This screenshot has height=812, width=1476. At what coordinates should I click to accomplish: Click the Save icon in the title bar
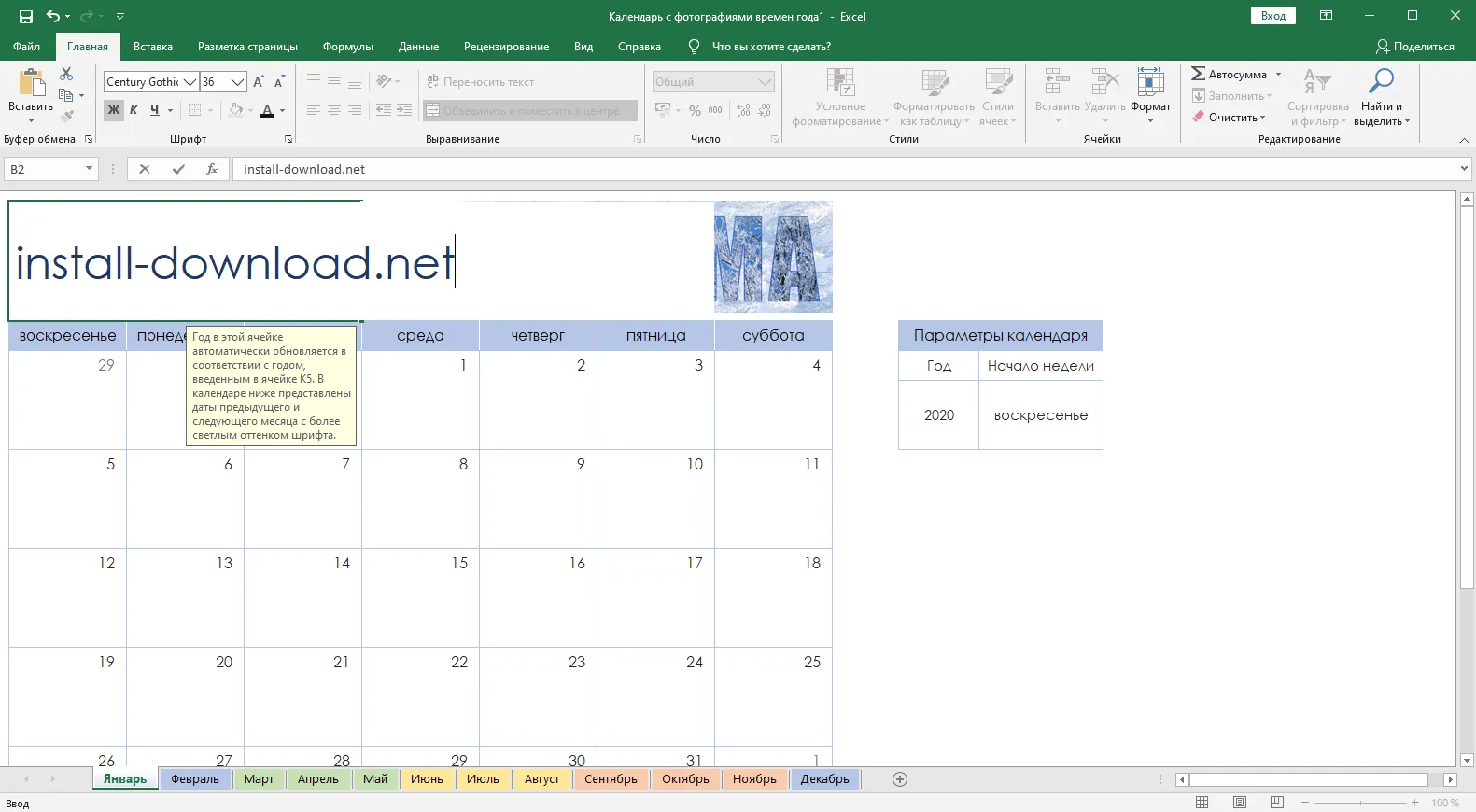point(26,16)
